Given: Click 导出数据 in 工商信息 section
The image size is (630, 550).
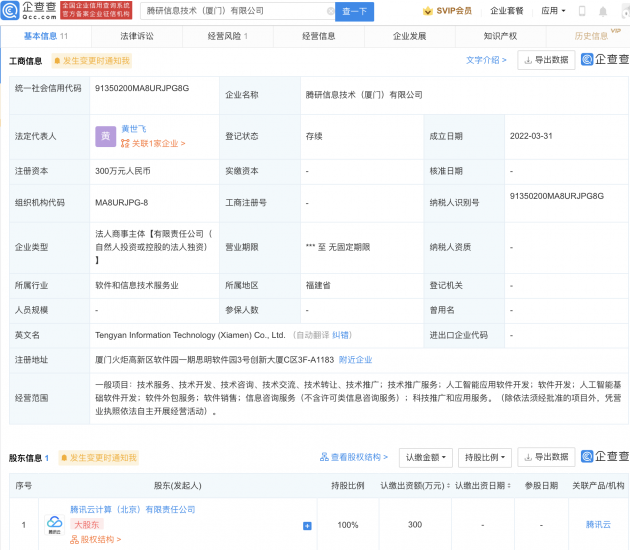Looking at the screenshot, I should pos(546,60).
